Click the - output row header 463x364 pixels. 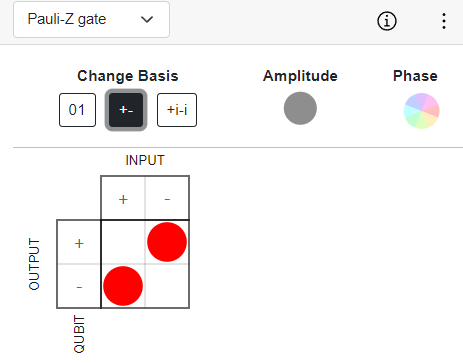tap(79, 286)
